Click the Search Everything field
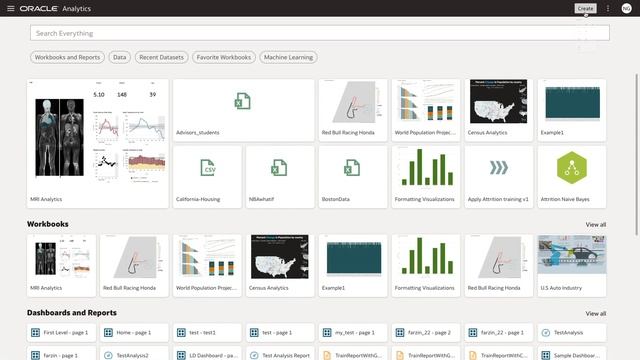The height and width of the screenshot is (360, 640). tap(320, 33)
